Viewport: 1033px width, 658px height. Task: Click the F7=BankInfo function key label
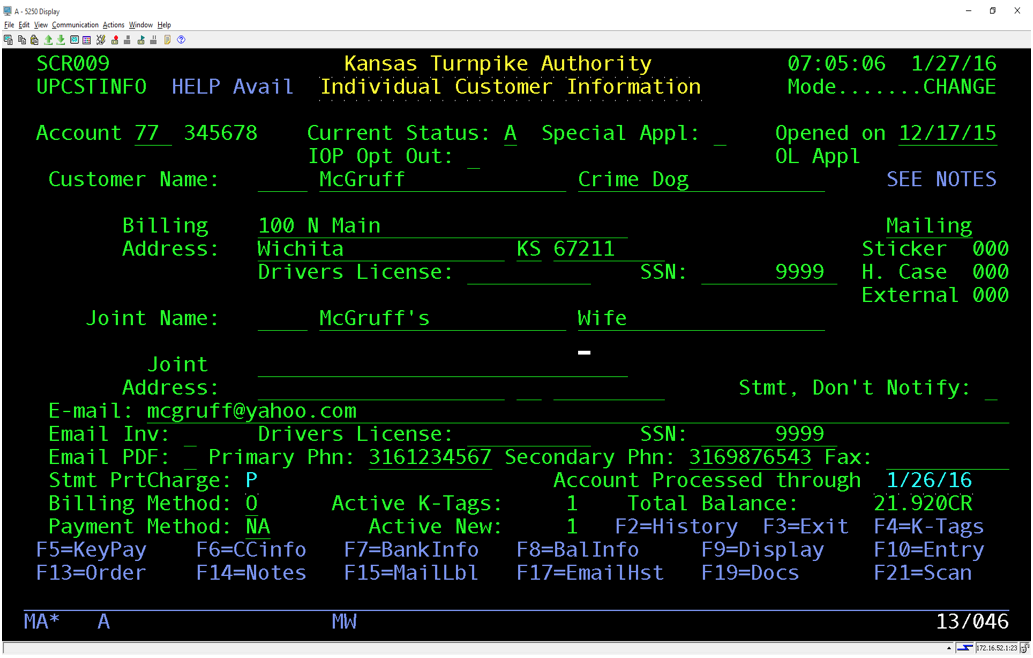(x=411, y=549)
